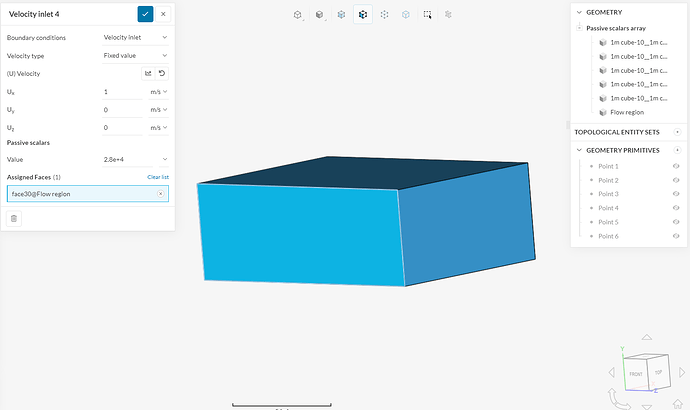Choose the light blue outlined cube mode

406,15
